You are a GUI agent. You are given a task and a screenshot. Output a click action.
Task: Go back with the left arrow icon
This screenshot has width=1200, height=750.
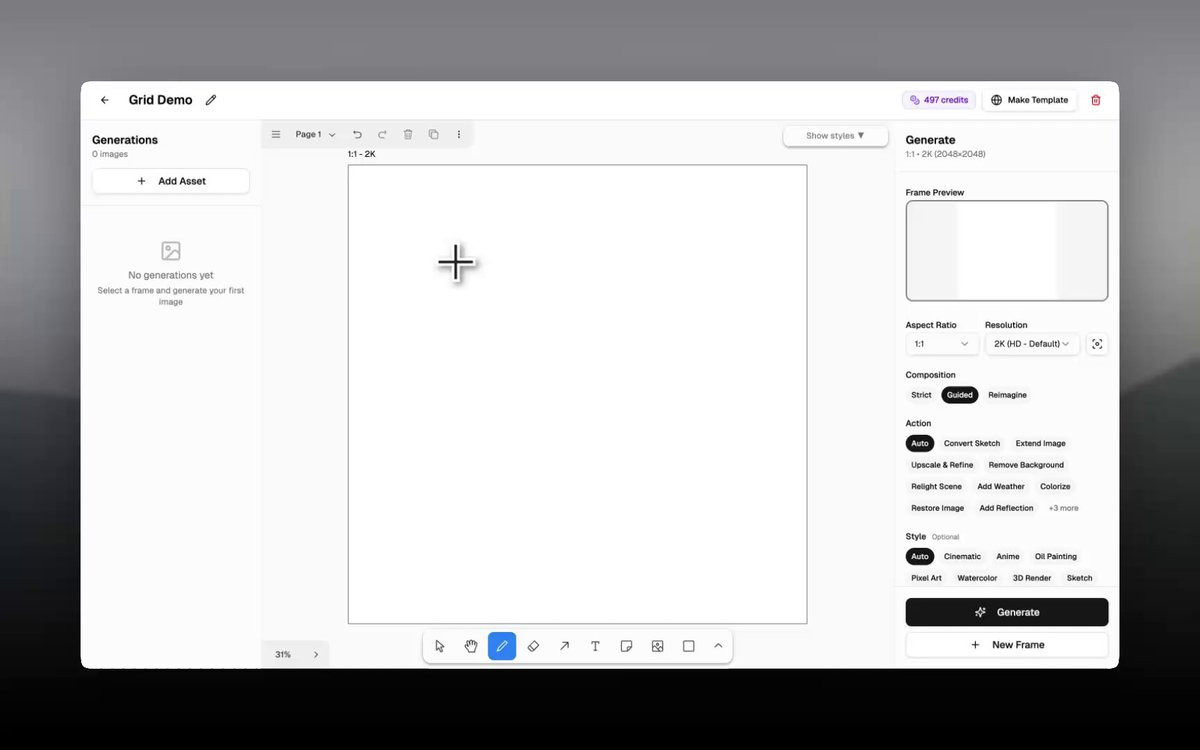coord(105,100)
